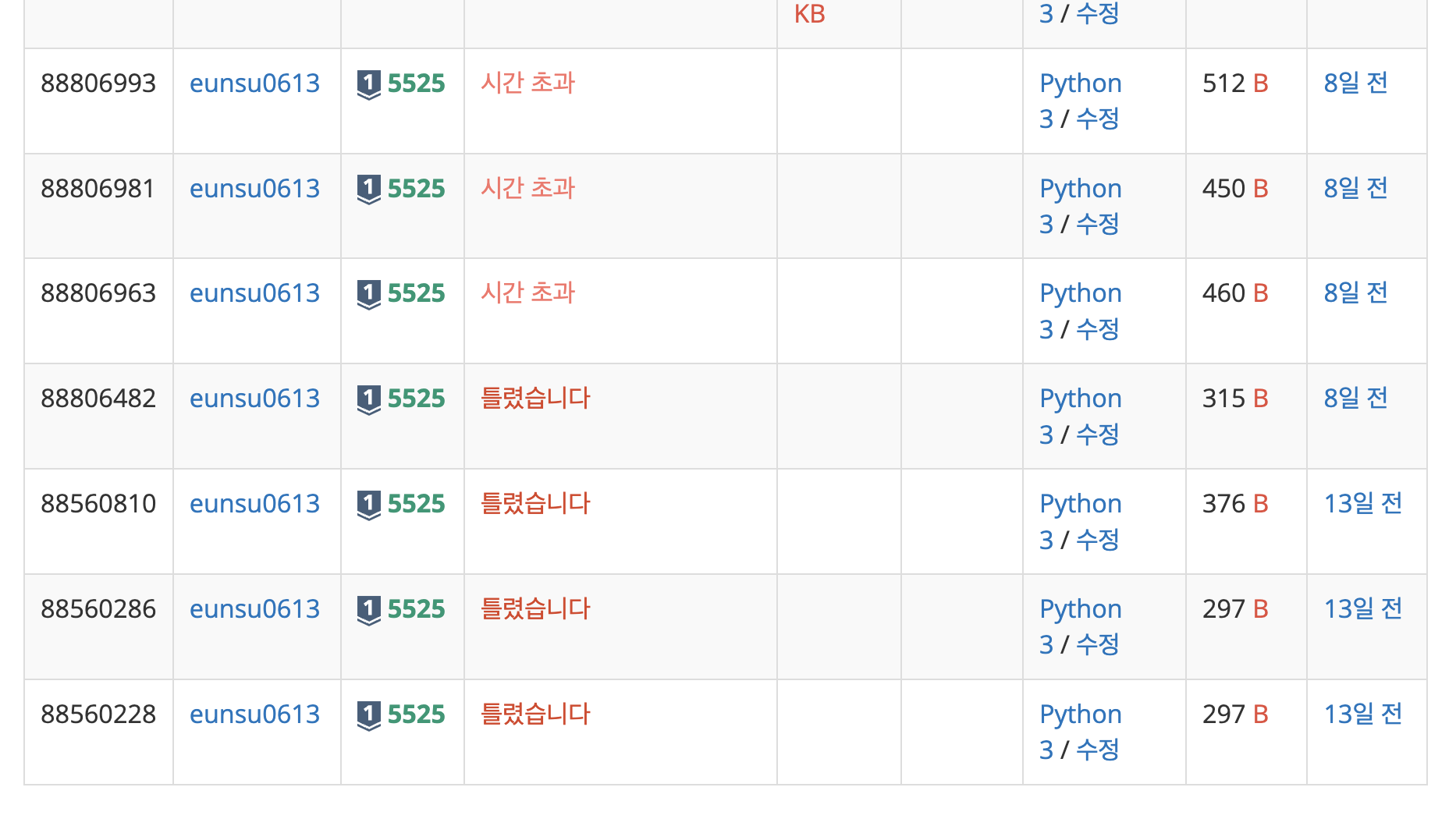Click the tier icon in submission row 88560810
Image resolution: width=1456 pixels, height=819 pixels.
(368, 503)
